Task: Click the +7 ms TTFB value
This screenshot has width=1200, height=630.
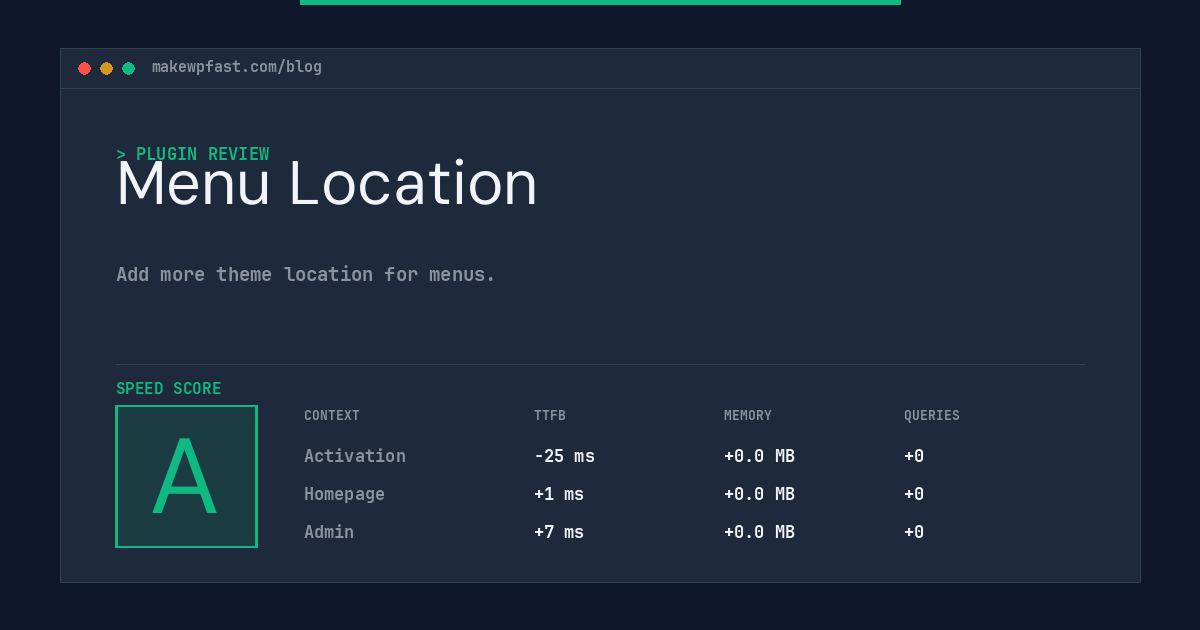Action: (559, 532)
